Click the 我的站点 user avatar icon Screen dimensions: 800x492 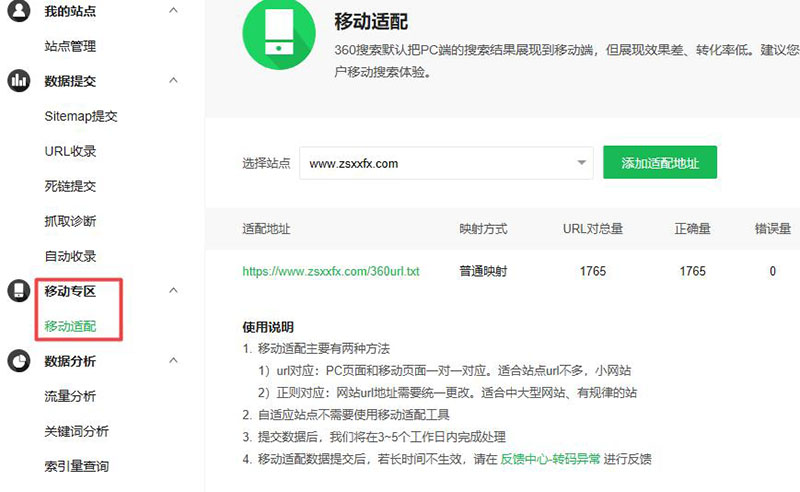19,11
